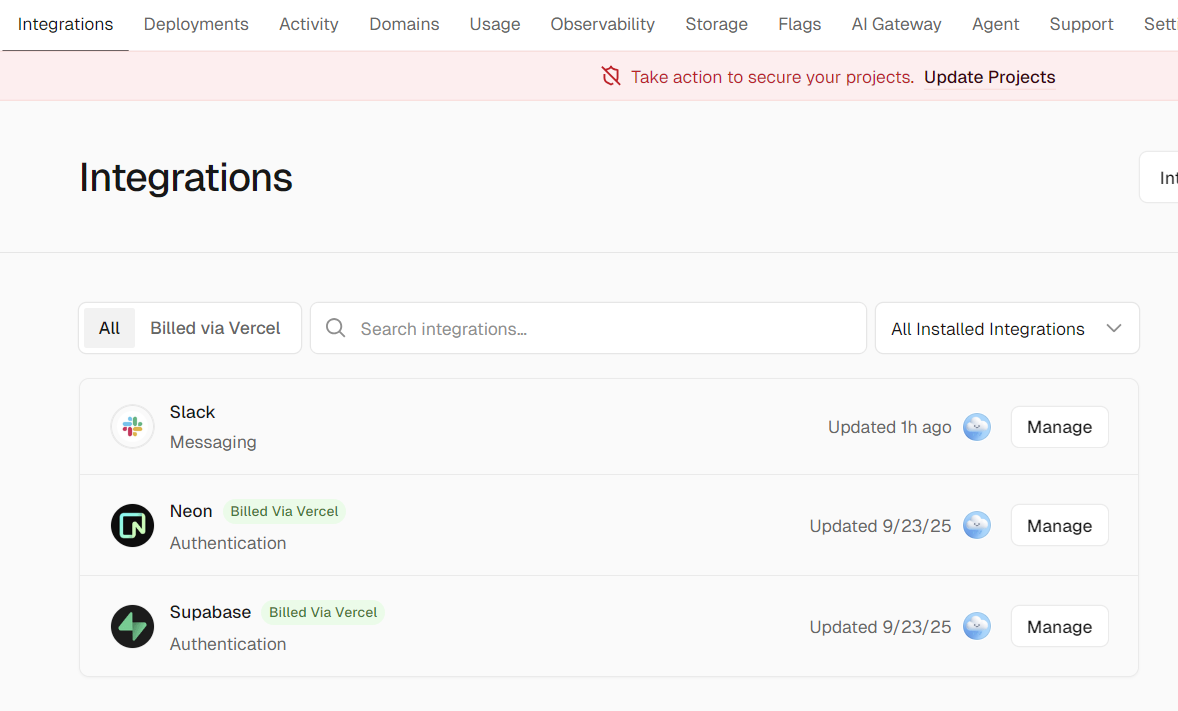Click the Updated 1h ago text
The image size is (1178, 711).
point(890,427)
